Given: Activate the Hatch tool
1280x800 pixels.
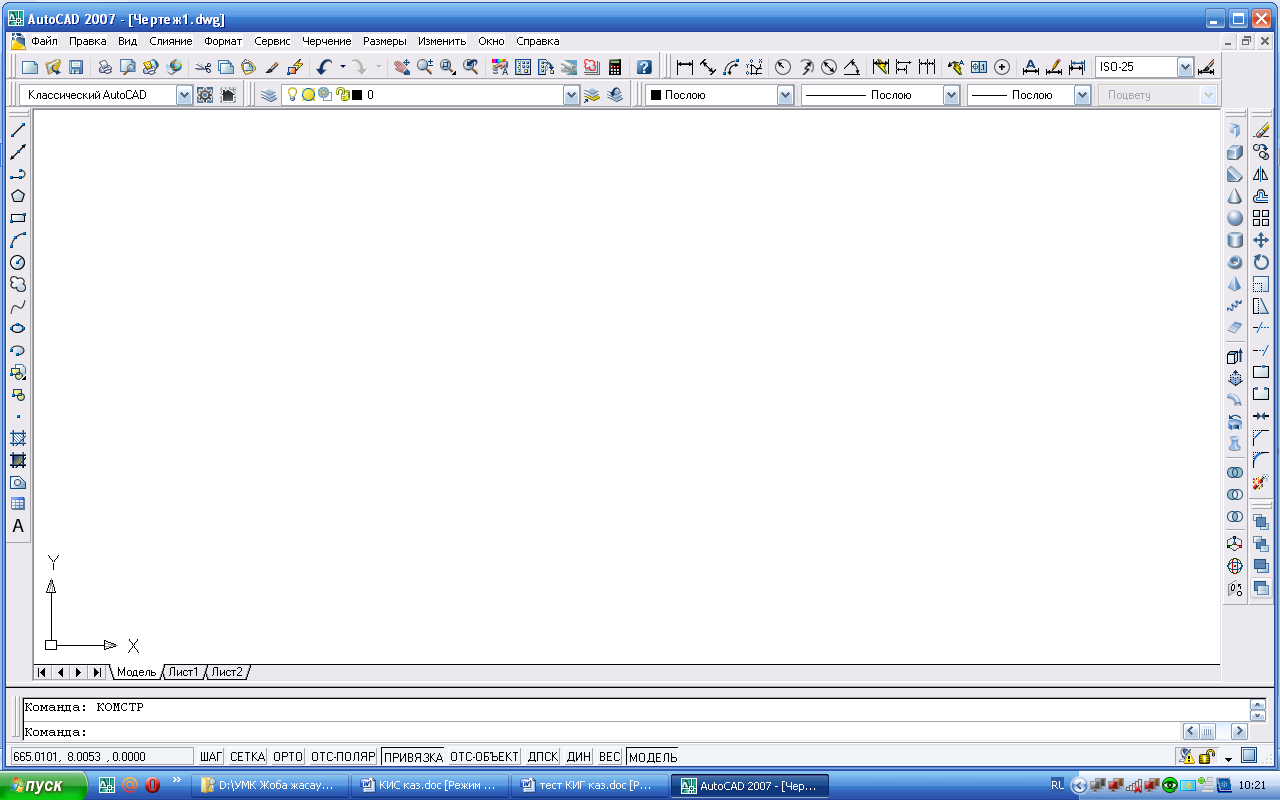Looking at the screenshot, I should click(x=18, y=438).
